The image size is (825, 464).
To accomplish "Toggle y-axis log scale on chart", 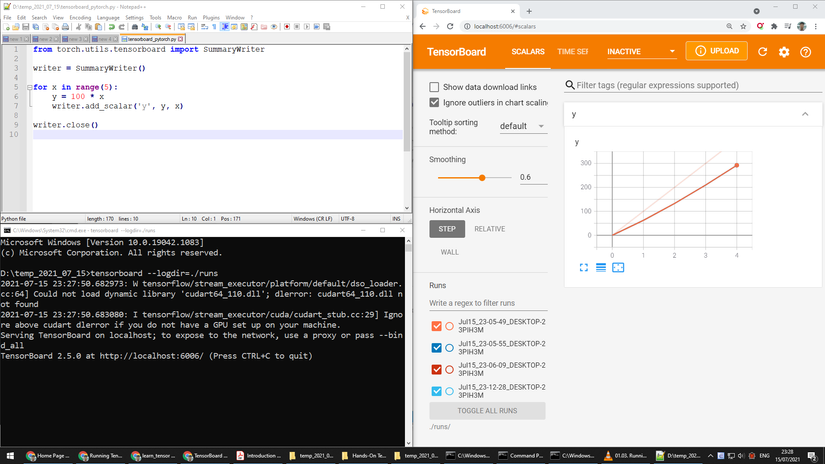I will 601,267.
